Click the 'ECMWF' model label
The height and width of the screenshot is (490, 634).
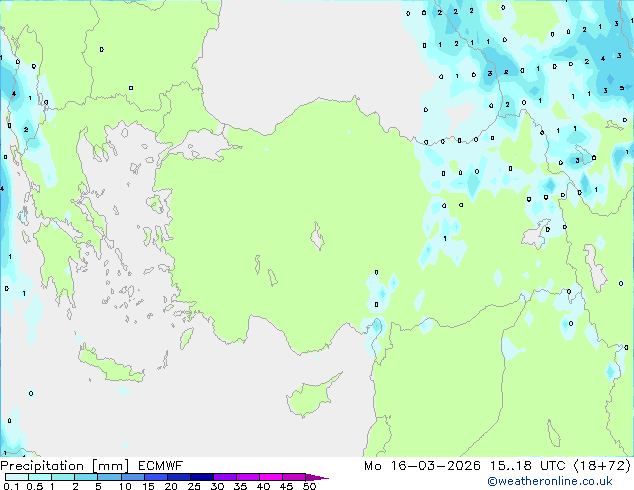[161, 466]
